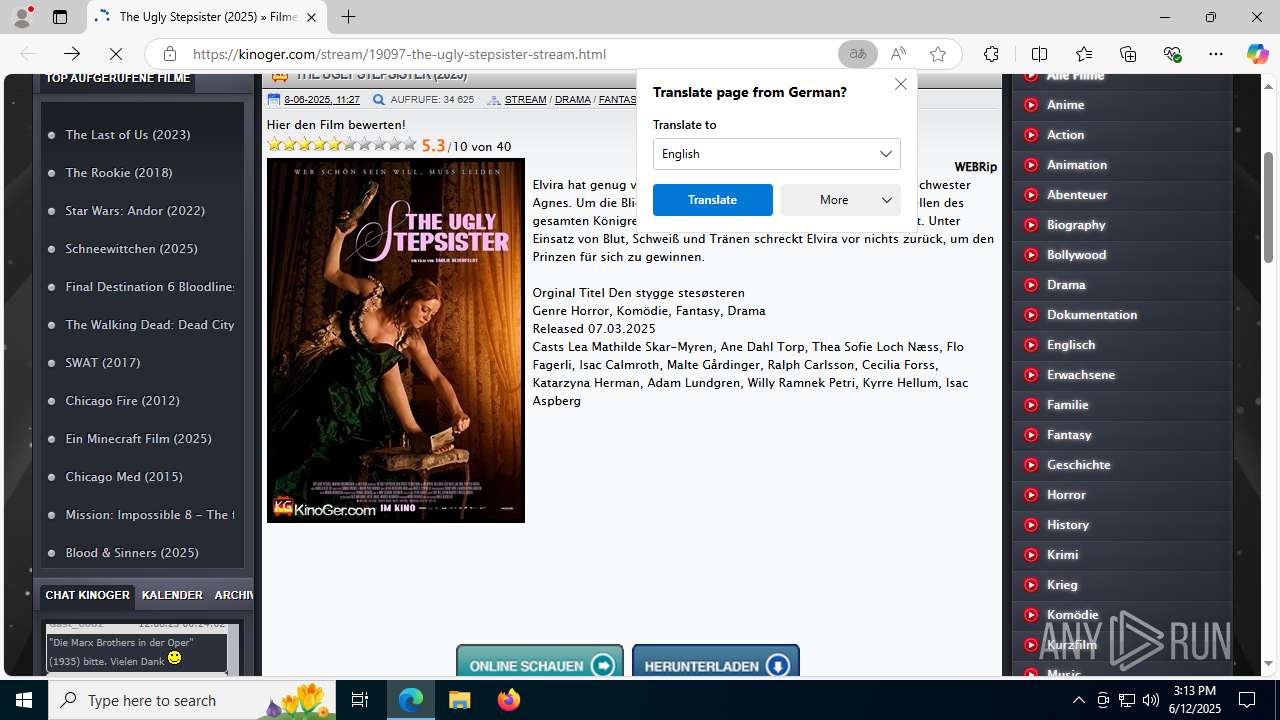Open the Edge profile icon

click(22, 17)
